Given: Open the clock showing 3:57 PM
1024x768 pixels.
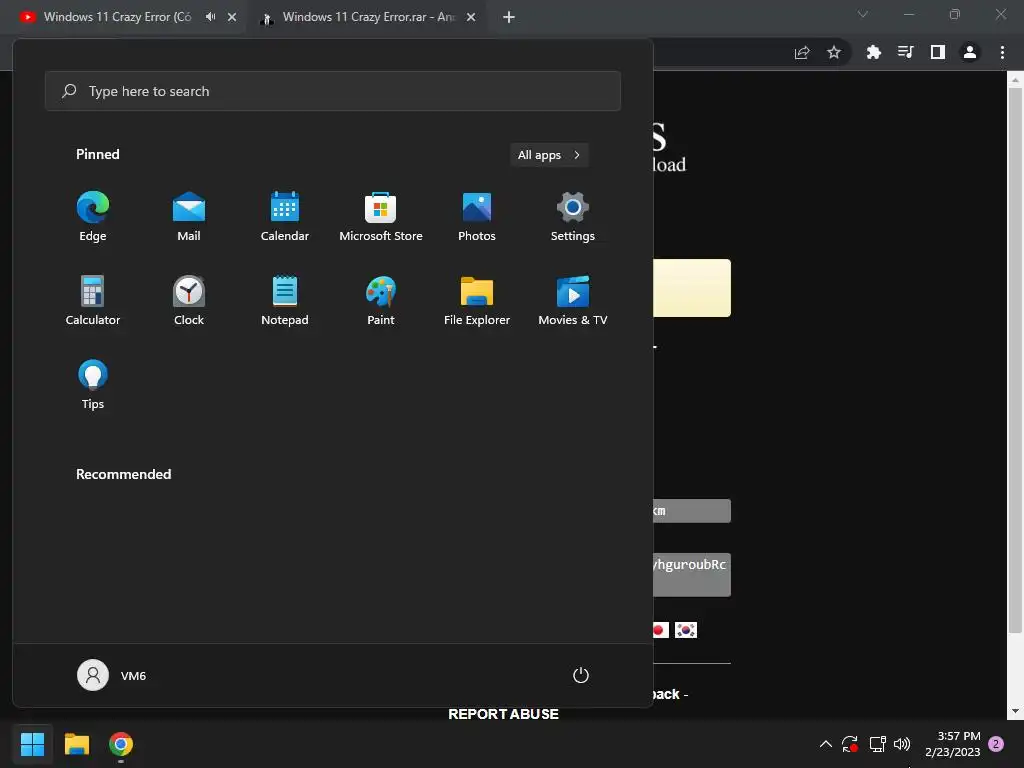Looking at the screenshot, I should [953, 744].
